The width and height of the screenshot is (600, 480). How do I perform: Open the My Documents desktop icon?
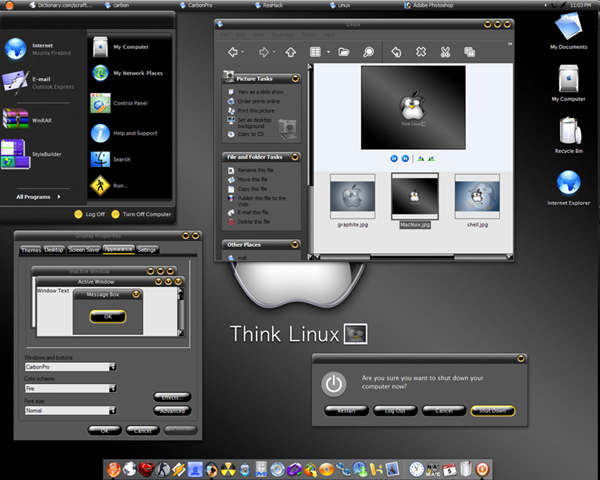pyautogui.click(x=569, y=31)
